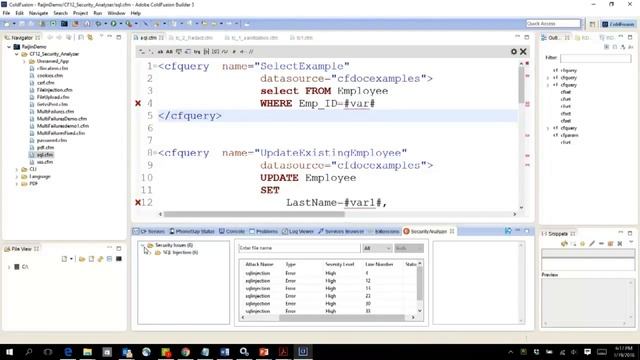Open the Problems tab

[x=263, y=231]
